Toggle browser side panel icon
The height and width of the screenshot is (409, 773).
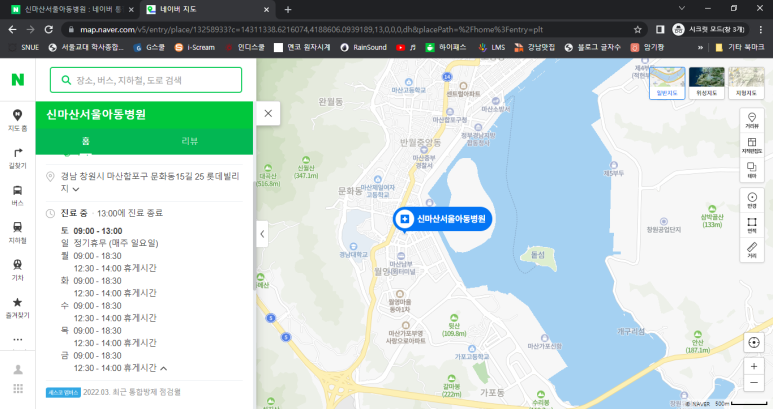(x=660, y=30)
